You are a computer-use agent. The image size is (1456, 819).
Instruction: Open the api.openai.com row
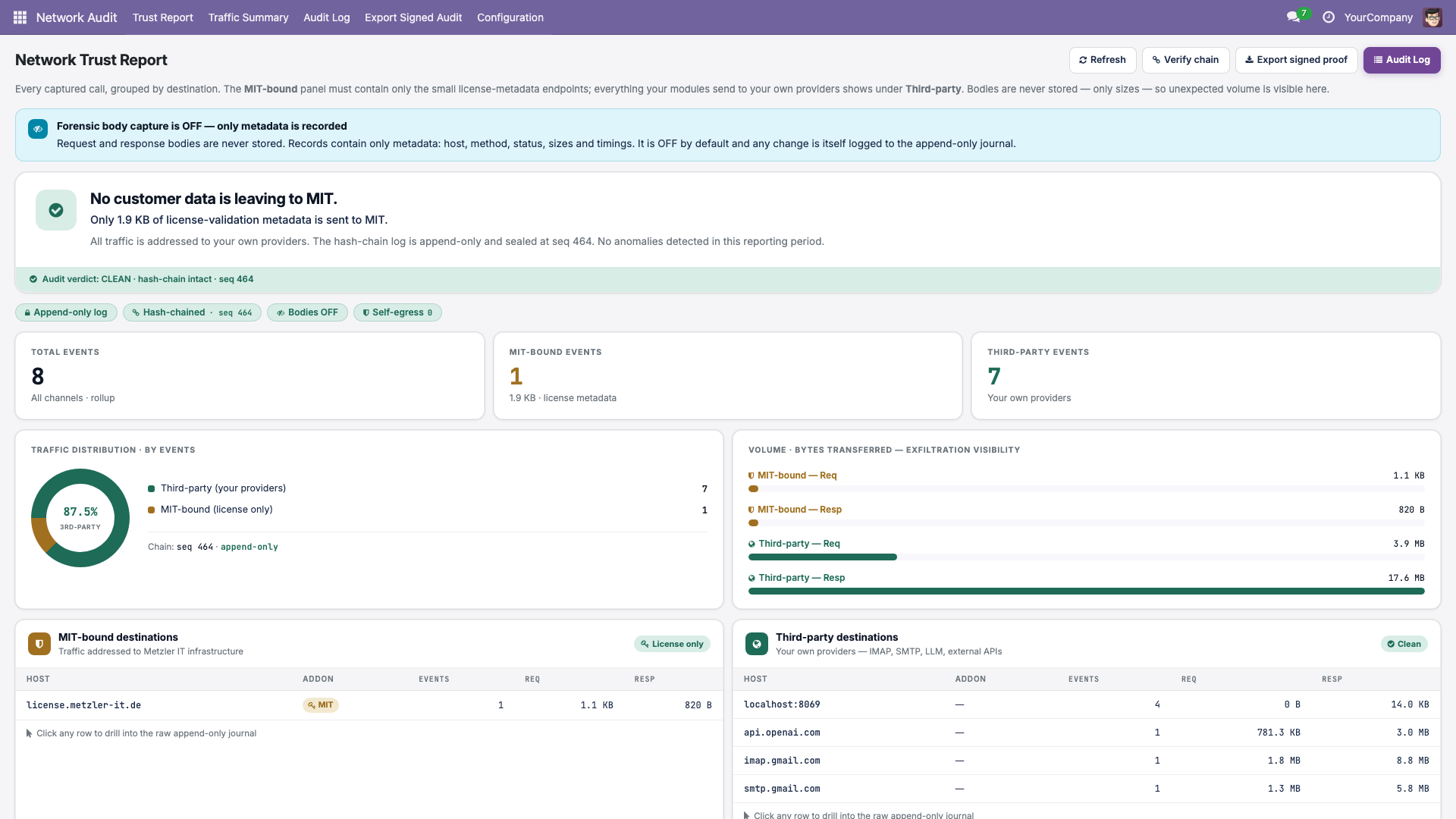click(x=1086, y=733)
